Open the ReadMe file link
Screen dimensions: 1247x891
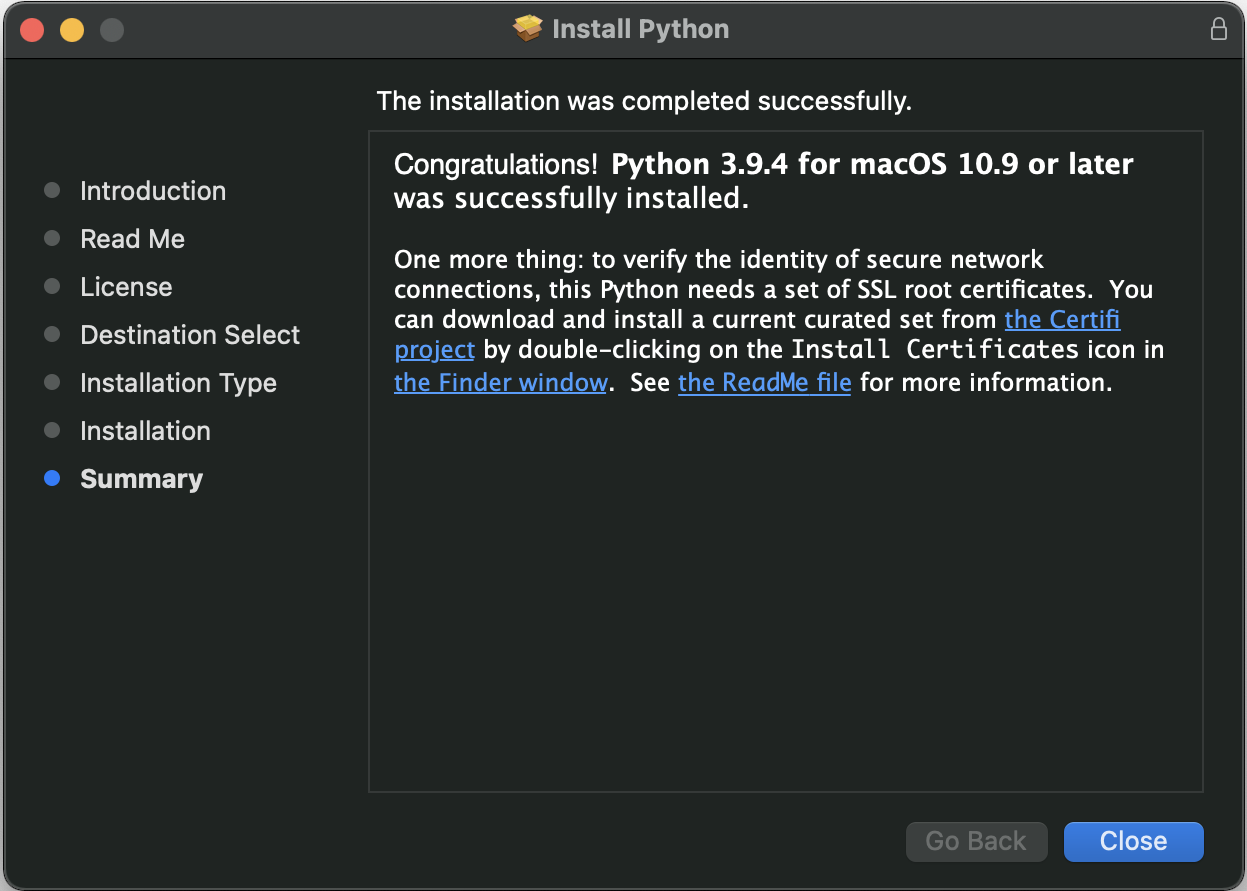pyautogui.click(x=764, y=382)
